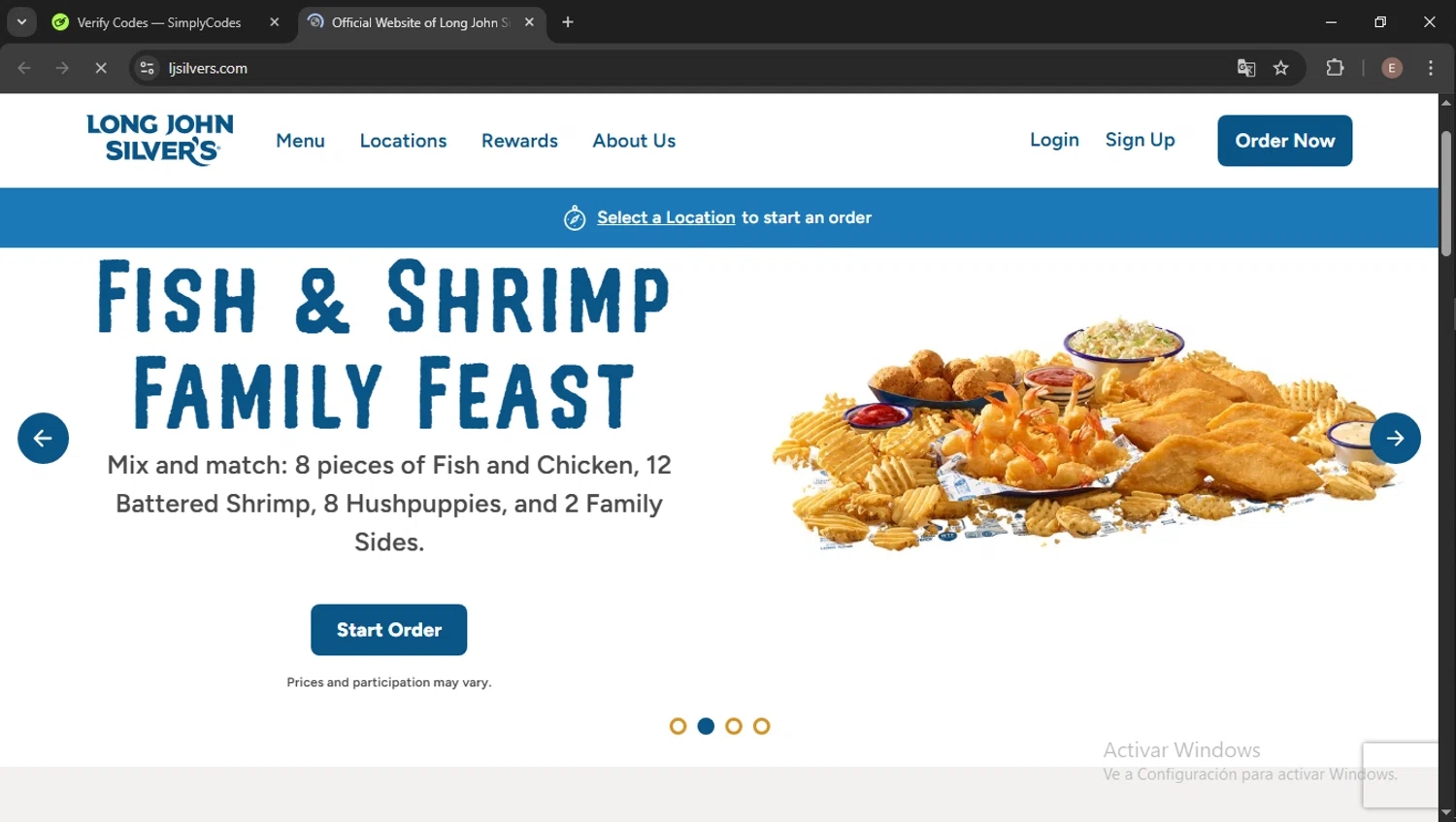
Task: Select the fourth carousel indicator dot
Action: coord(762,726)
